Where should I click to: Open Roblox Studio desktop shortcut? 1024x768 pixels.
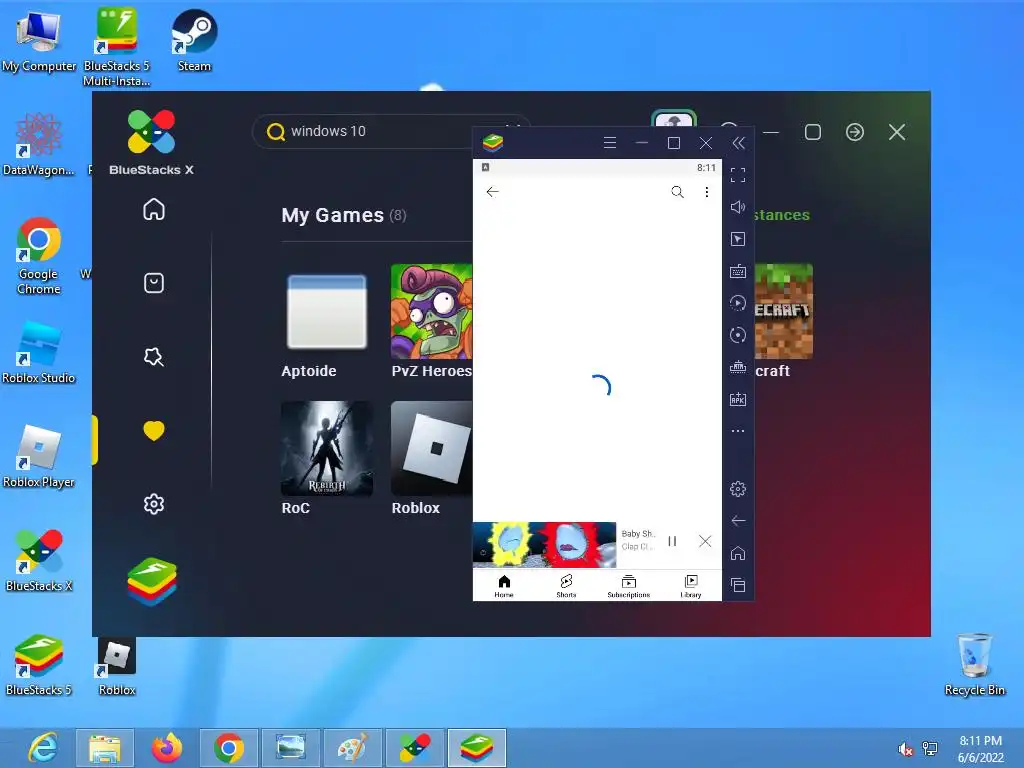[39, 353]
